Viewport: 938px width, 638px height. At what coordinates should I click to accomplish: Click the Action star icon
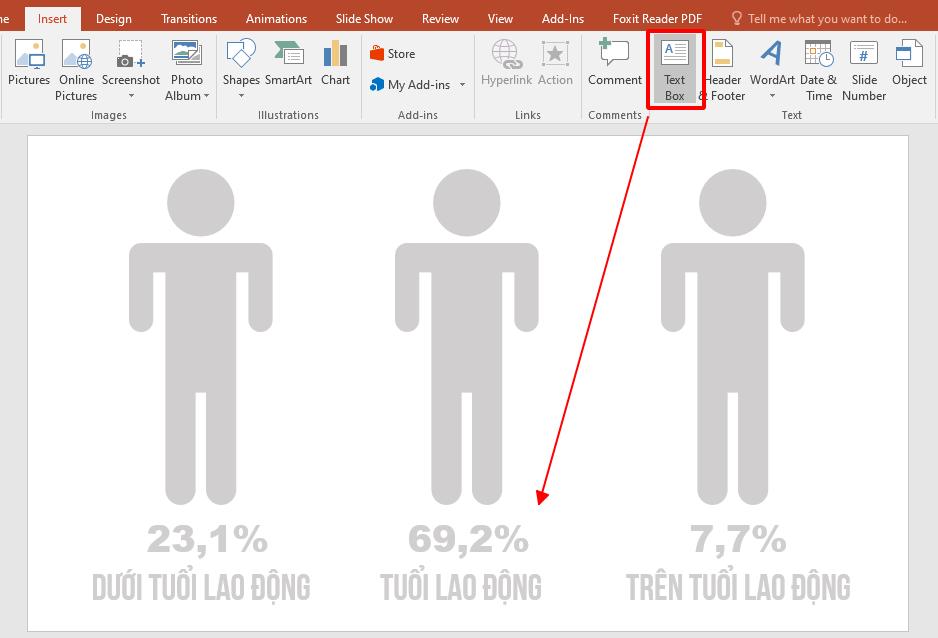[x=555, y=54]
